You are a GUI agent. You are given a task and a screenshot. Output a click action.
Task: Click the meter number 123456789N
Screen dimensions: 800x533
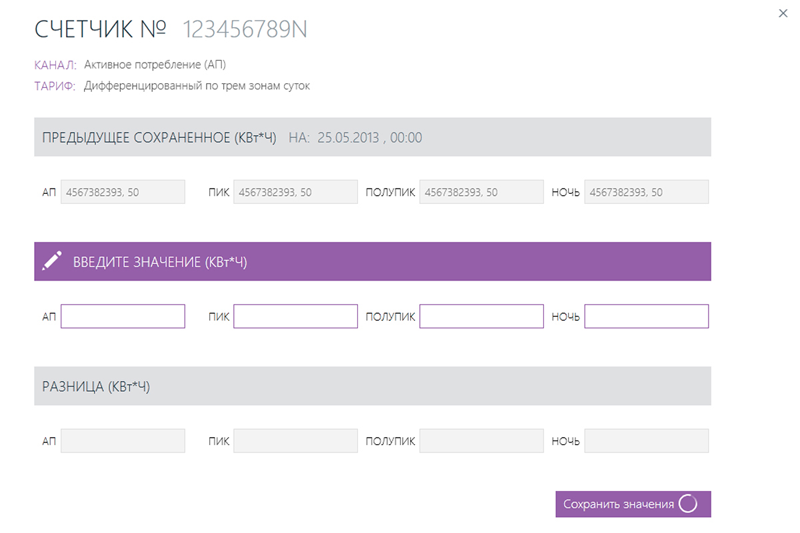tap(245, 30)
